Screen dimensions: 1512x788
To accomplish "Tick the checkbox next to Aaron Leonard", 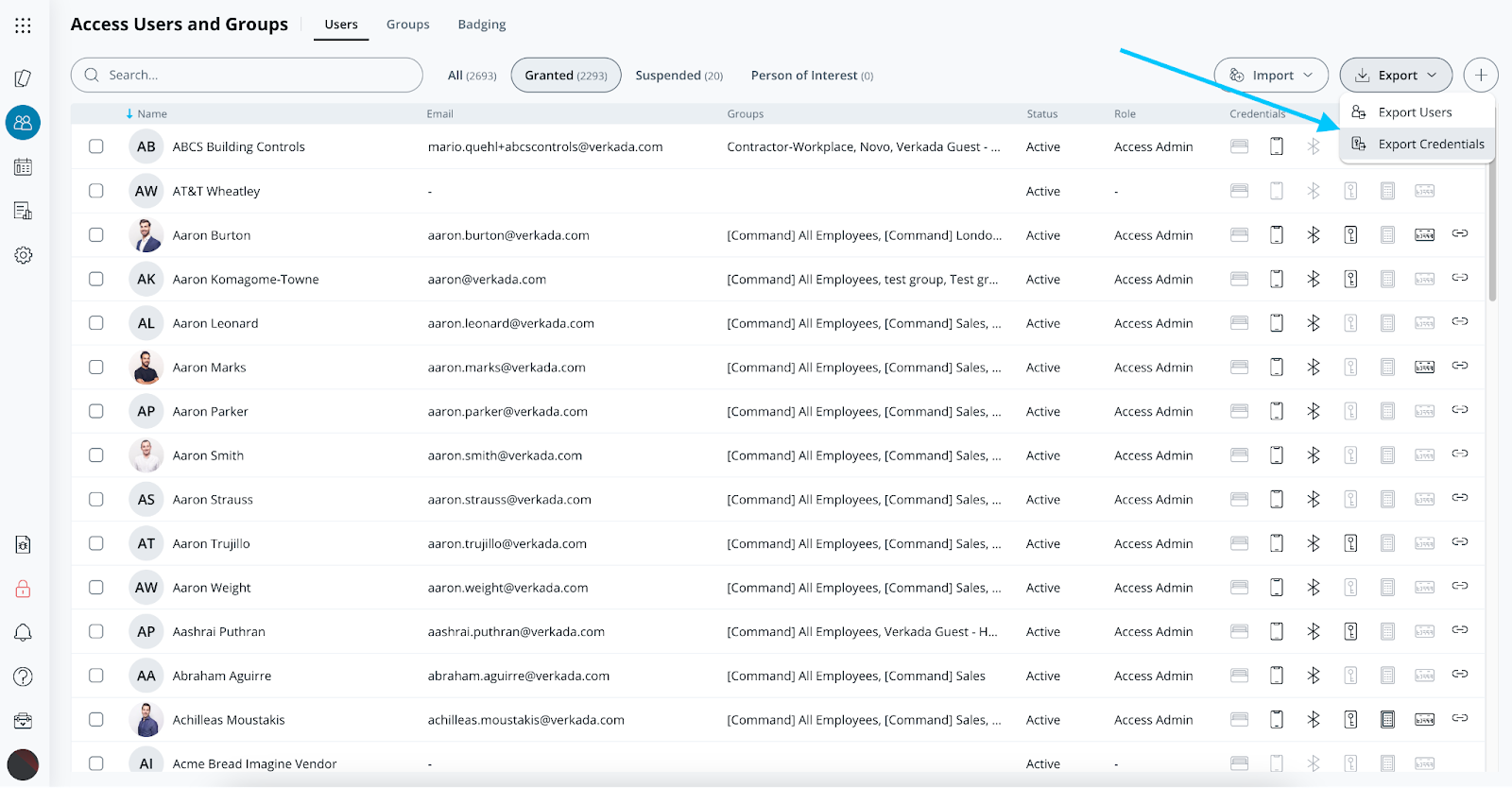I will [96, 323].
